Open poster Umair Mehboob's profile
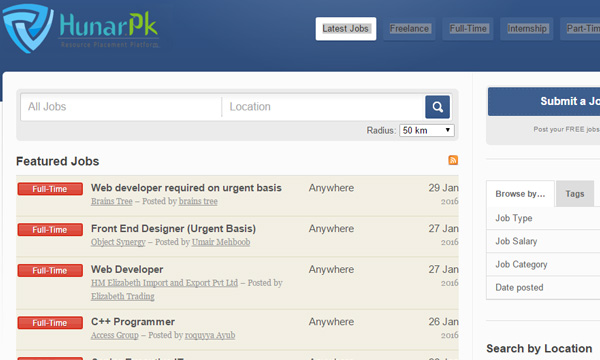600x360 pixels. [221, 242]
